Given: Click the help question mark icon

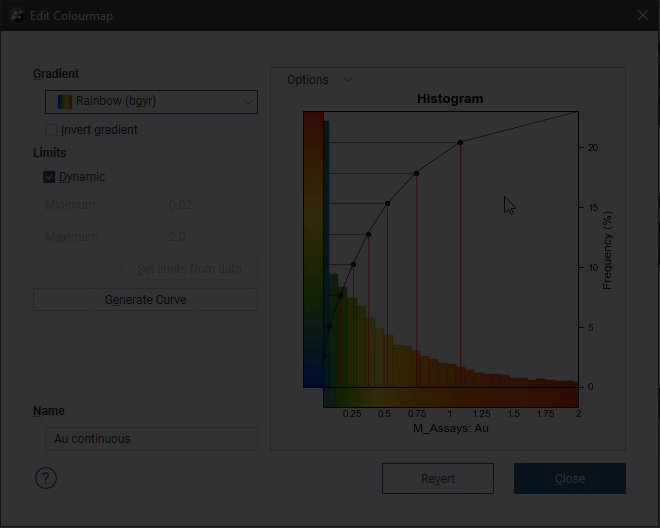Looking at the screenshot, I should pyautogui.click(x=46, y=478).
